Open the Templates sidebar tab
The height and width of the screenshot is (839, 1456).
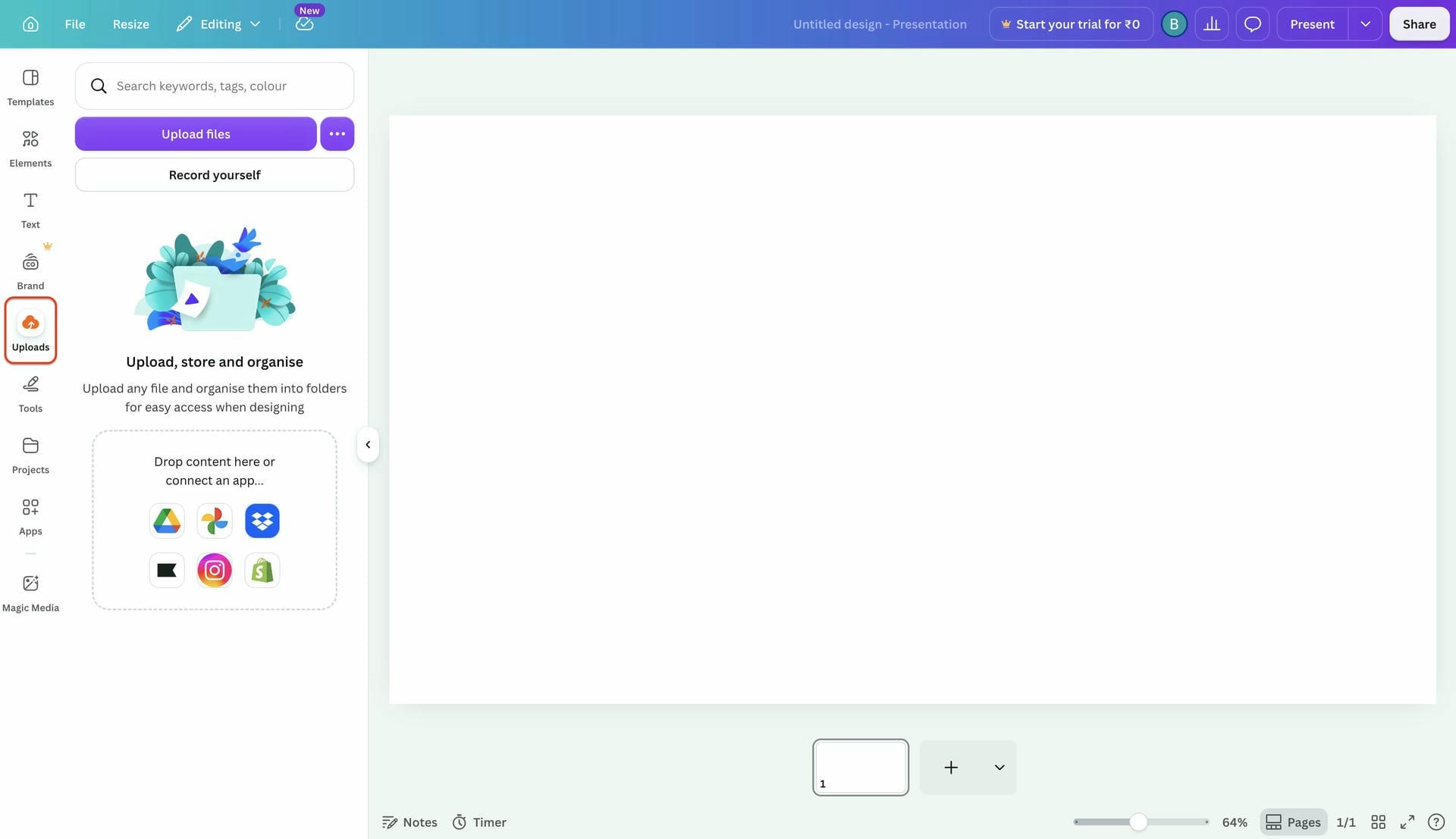[x=30, y=88]
